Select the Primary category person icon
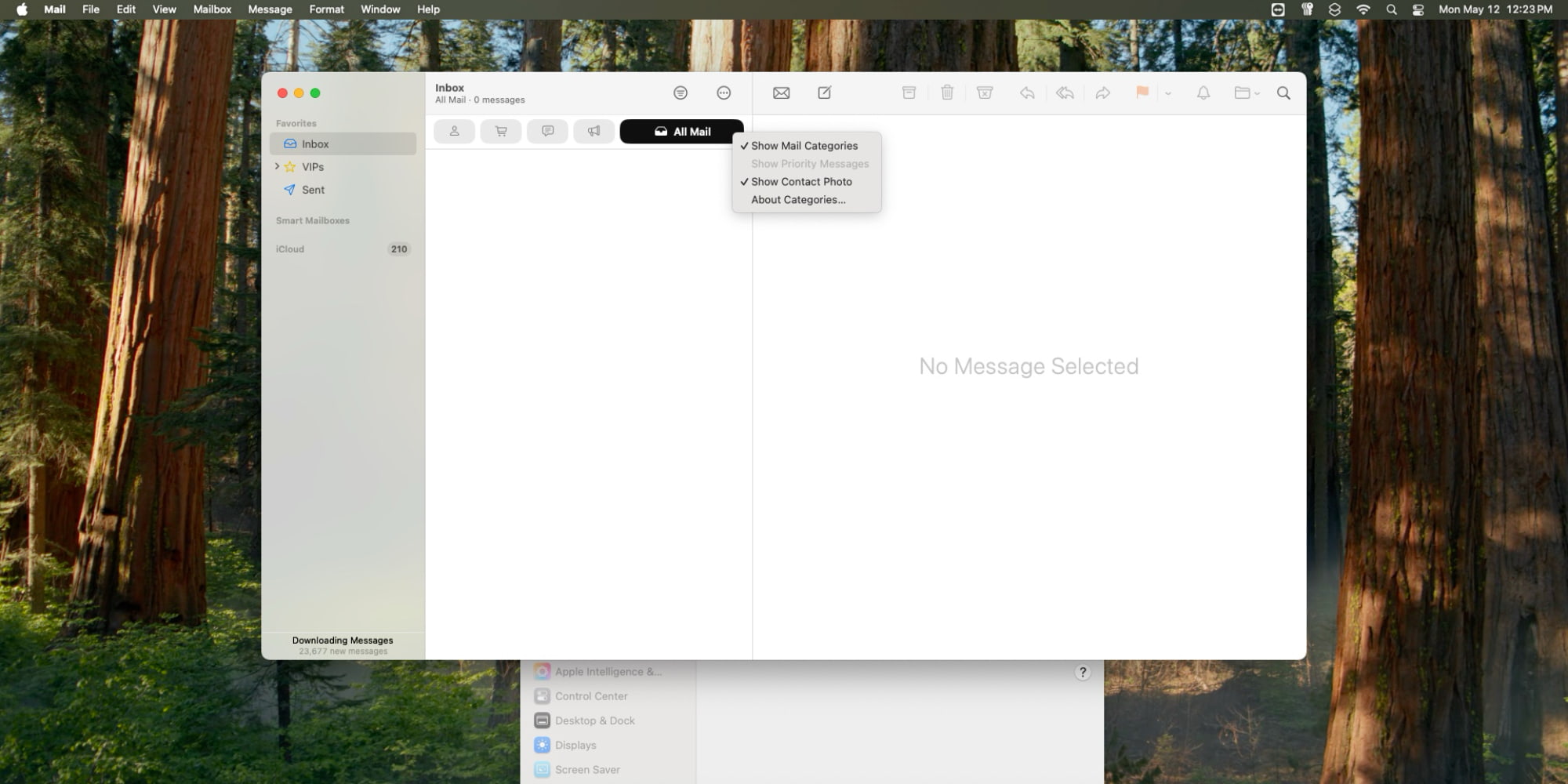The height and width of the screenshot is (784, 1568). point(454,131)
